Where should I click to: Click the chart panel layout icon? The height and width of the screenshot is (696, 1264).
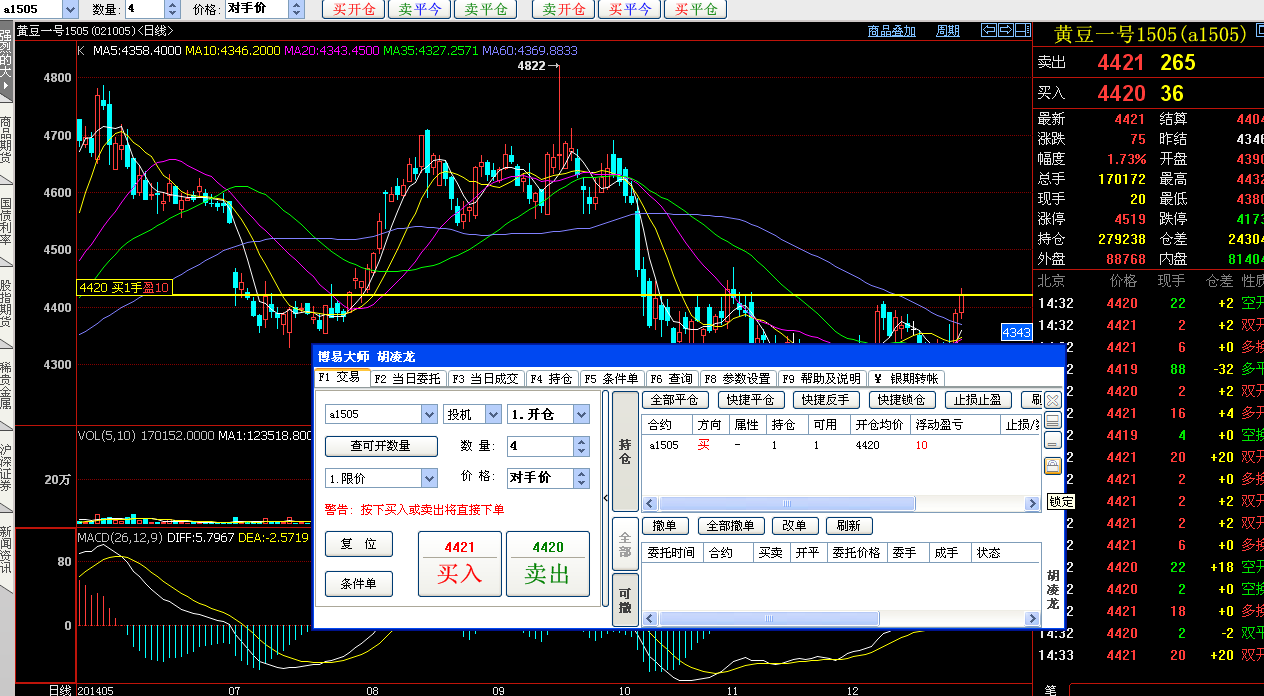coord(1021,30)
